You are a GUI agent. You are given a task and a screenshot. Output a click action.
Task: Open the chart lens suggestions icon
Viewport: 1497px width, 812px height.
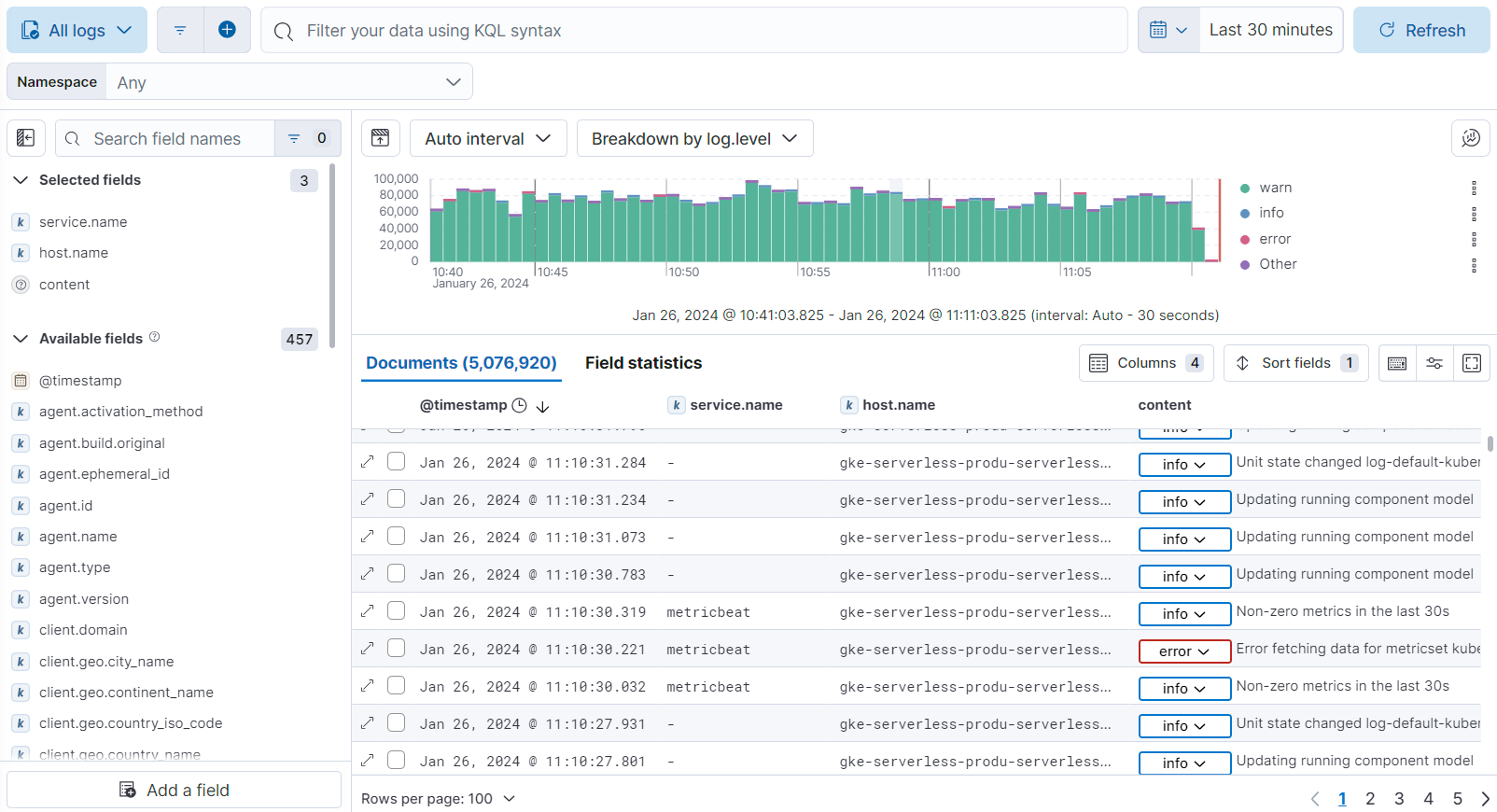(1470, 138)
